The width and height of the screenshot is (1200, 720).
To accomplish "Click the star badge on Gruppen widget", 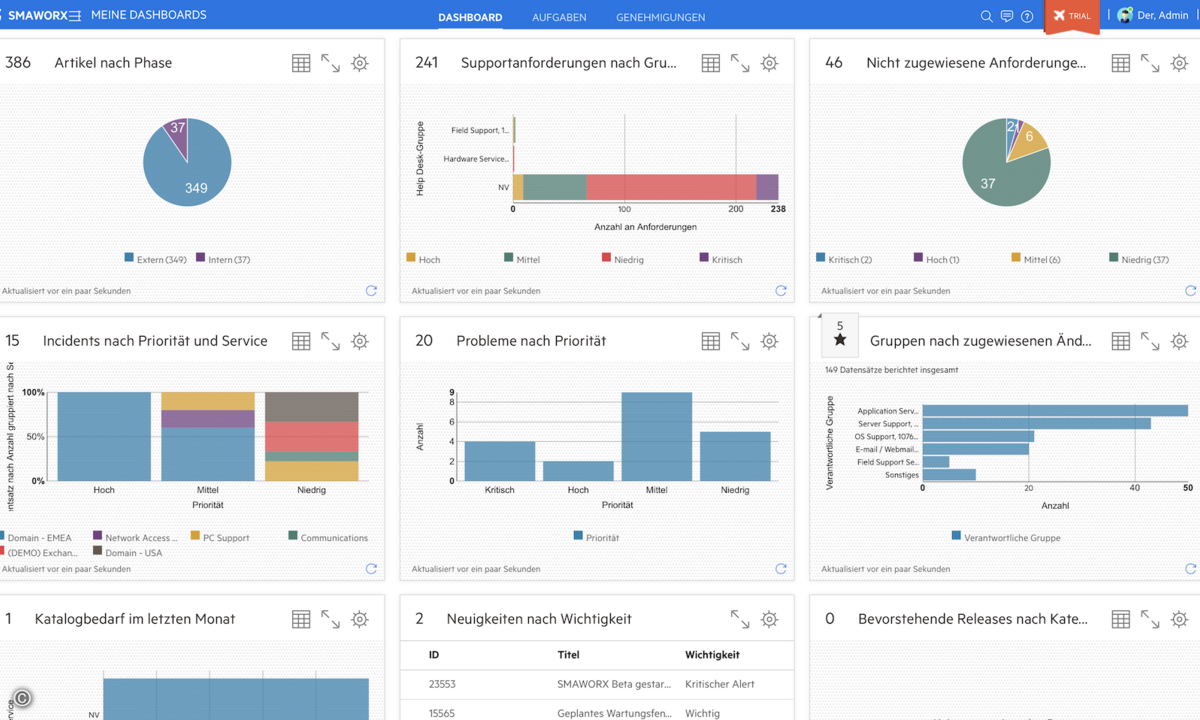I will [x=840, y=335].
